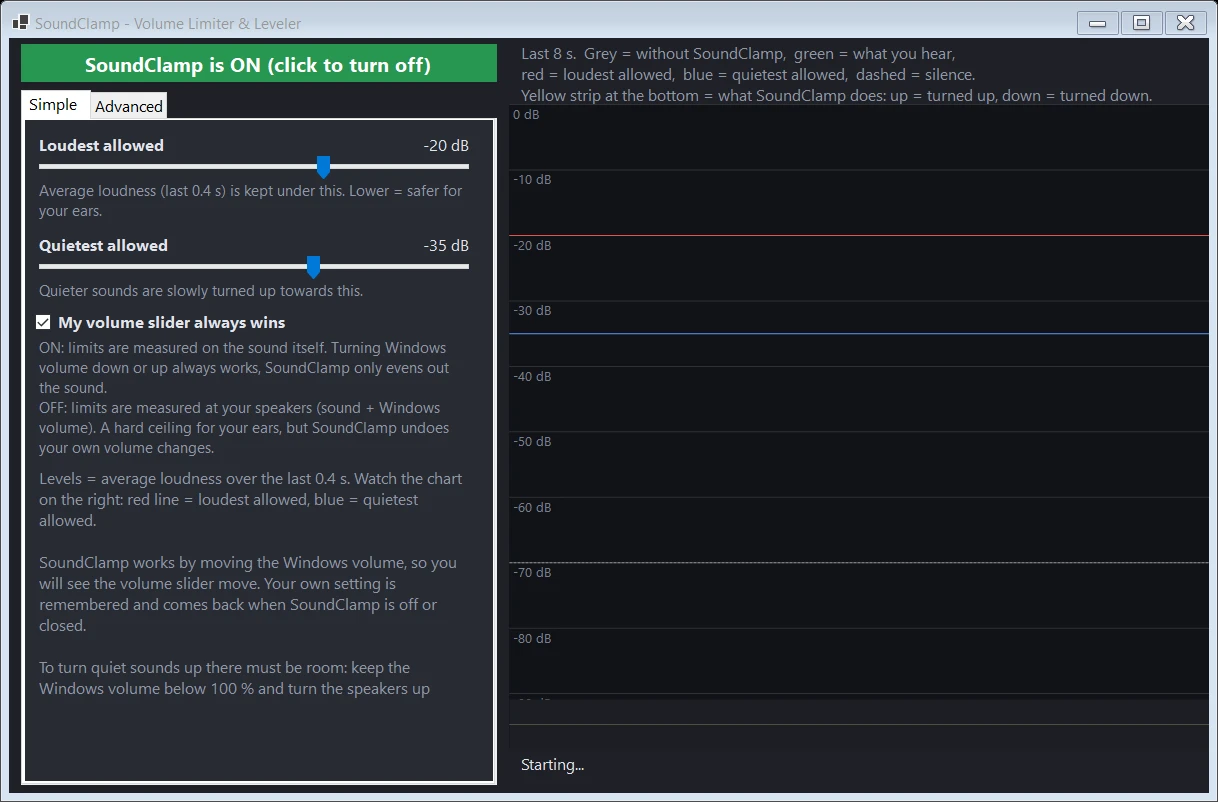
Task: Click the -70 dB chart axis label
Action: 532,572
